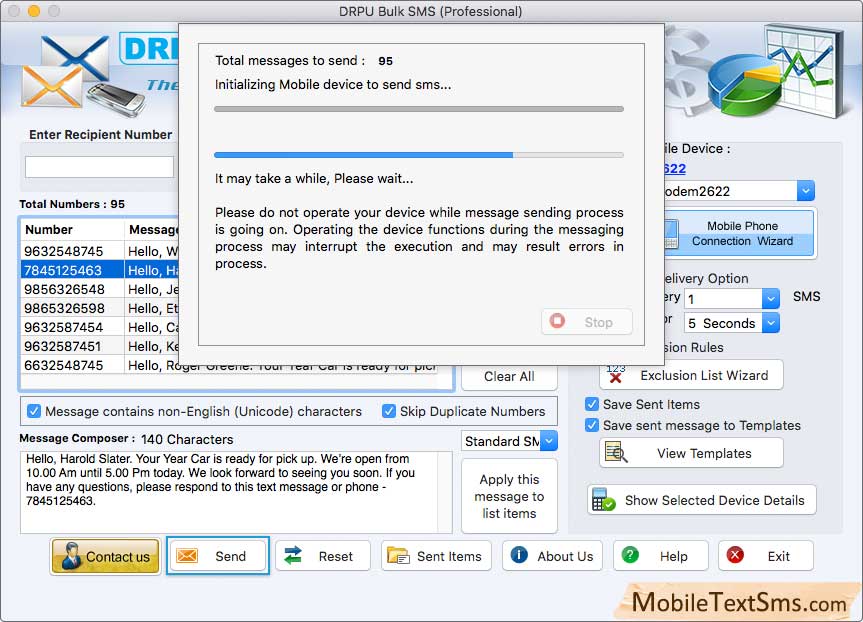This screenshot has height=622, width=863.
Task: Click the Contact us button
Action: point(105,556)
